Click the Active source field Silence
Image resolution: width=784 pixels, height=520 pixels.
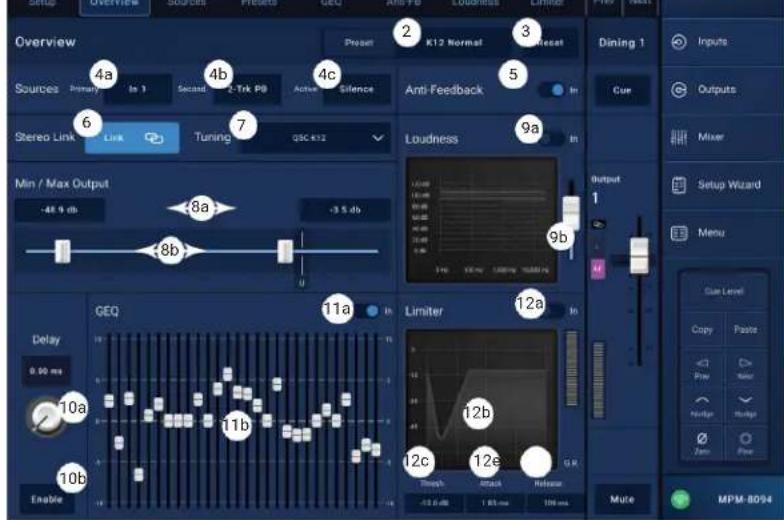[356, 89]
